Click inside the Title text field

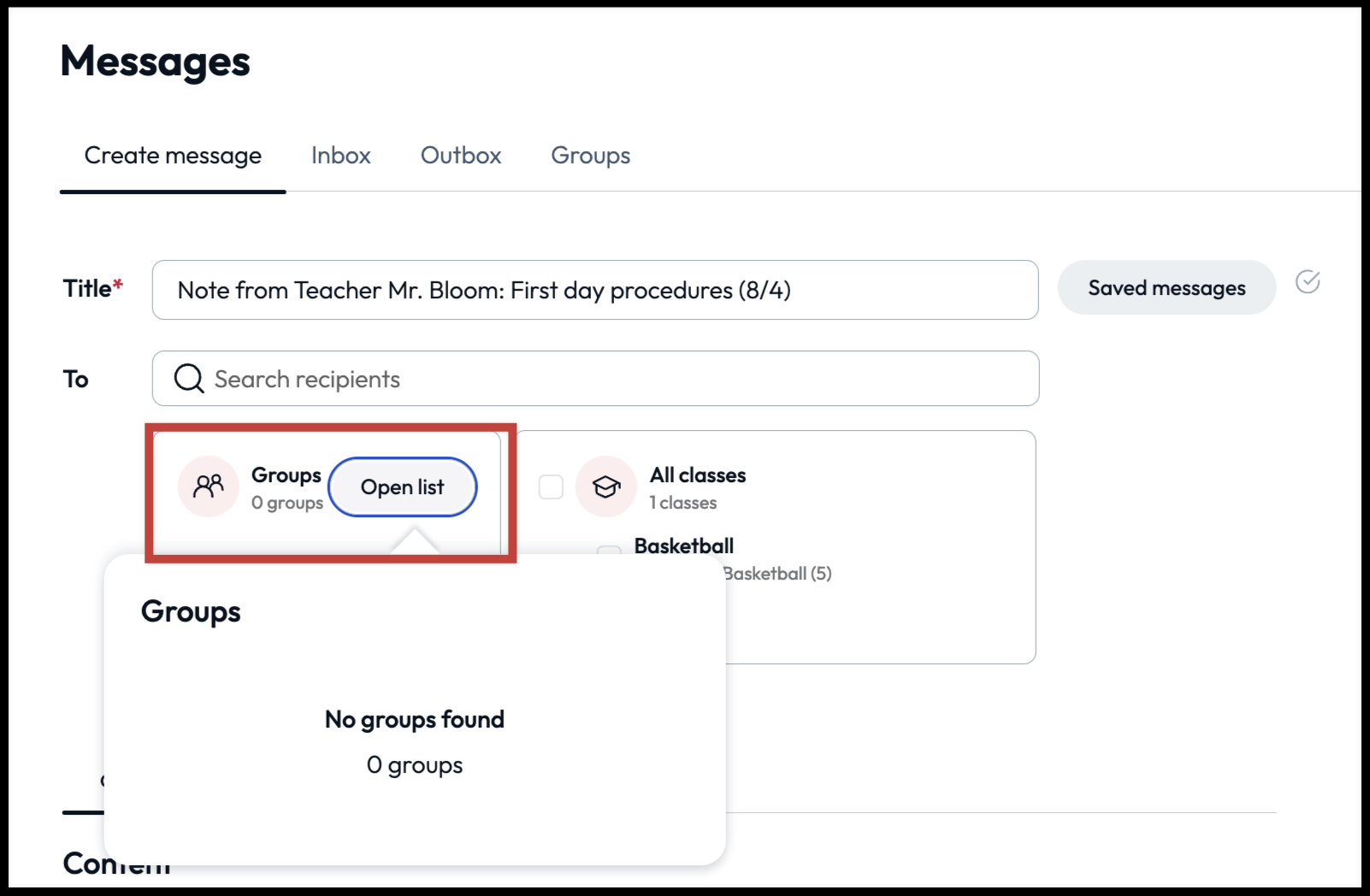pos(595,290)
